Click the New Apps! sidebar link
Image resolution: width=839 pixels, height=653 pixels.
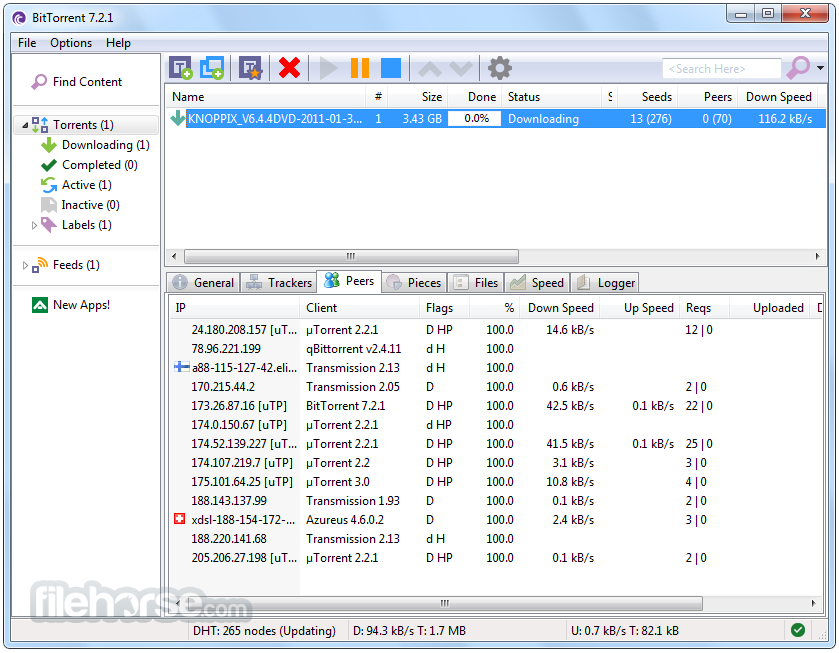[x=81, y=305]
